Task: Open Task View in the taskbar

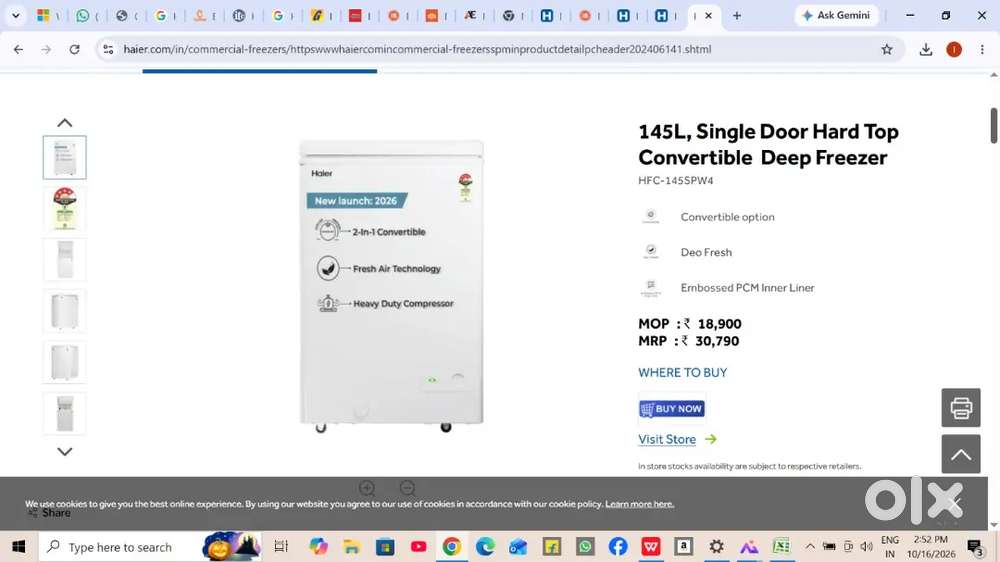Action: (x=281, y=547)
